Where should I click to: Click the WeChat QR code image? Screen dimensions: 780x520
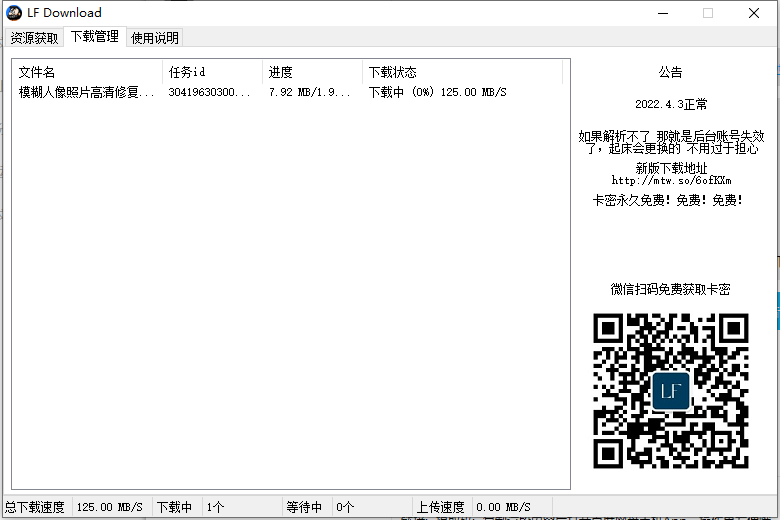pos(670,390)
